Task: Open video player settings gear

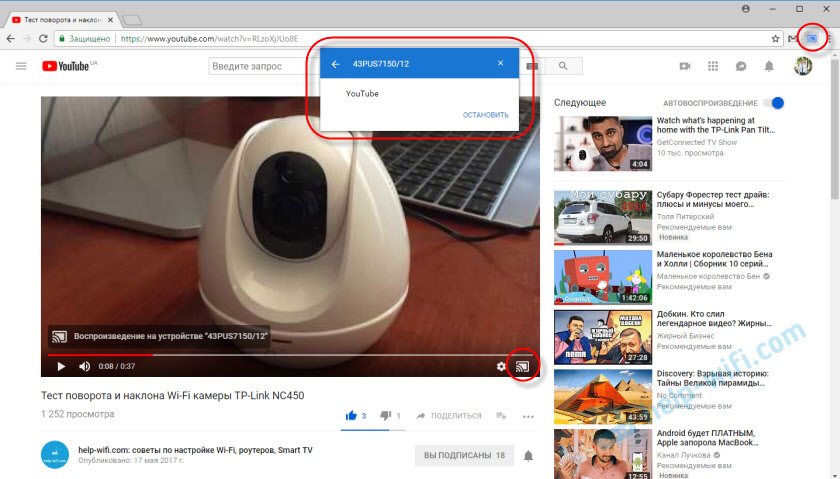Action: (501, 366)
